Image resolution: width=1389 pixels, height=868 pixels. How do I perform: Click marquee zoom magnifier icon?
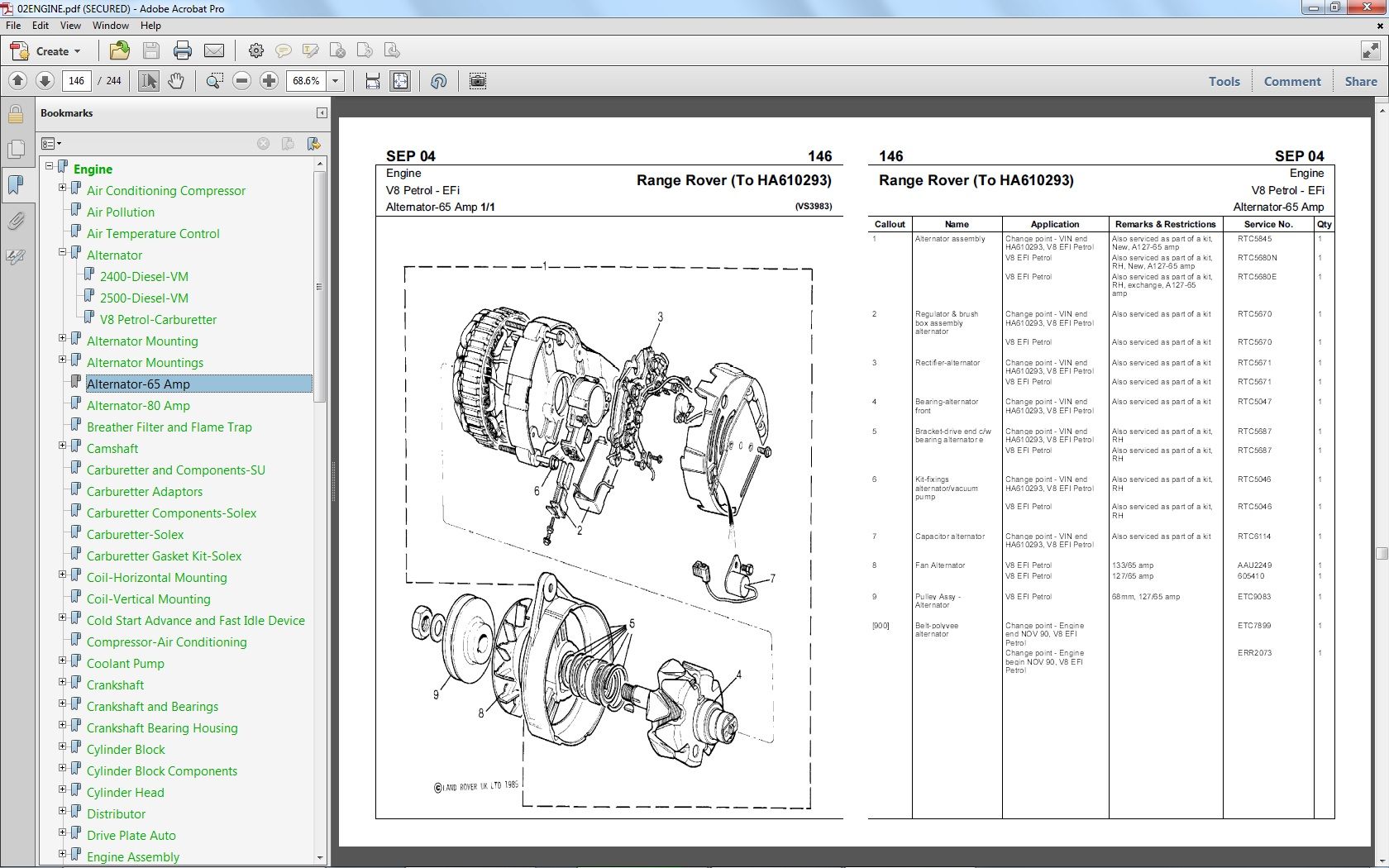point(215,81)
